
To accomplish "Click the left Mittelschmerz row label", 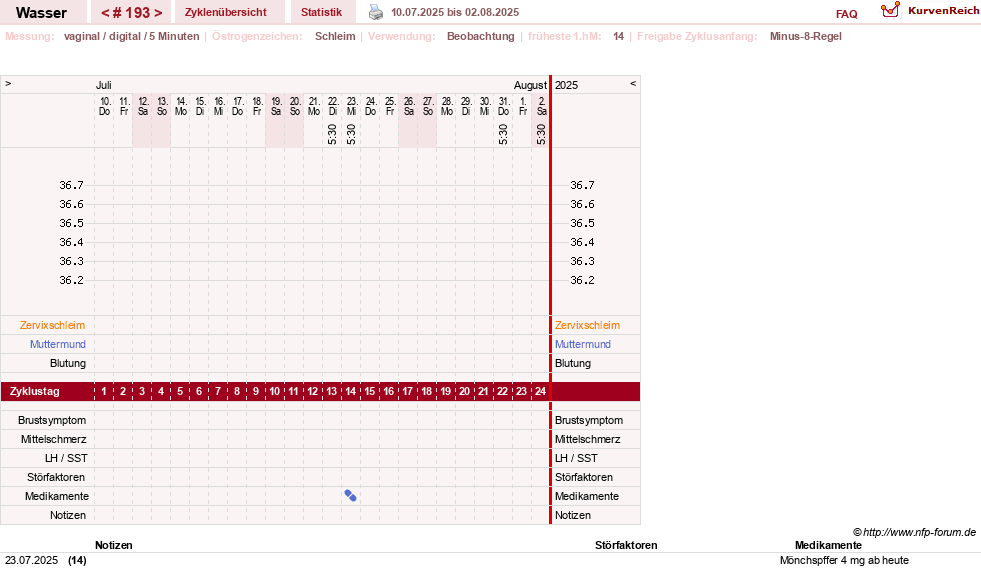I will click(x=53, y=439).
